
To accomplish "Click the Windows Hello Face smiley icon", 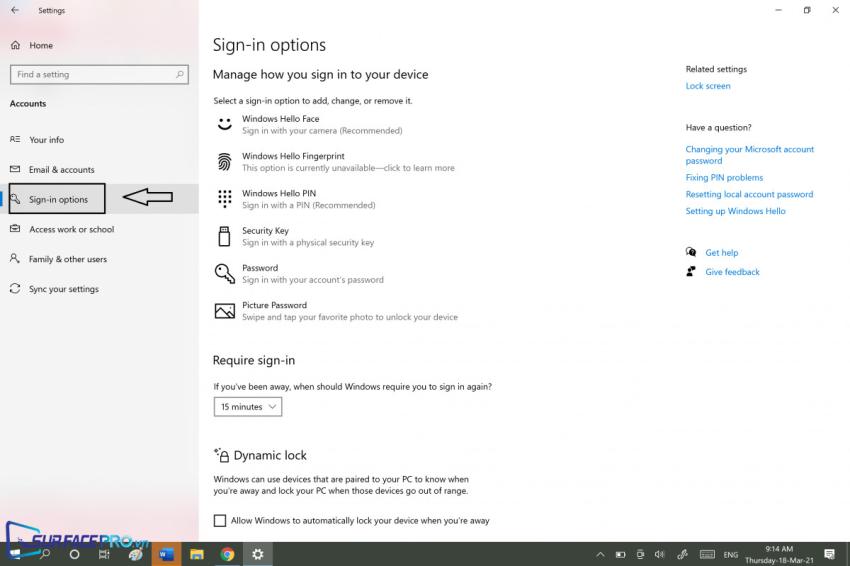I will tap(224, 124).
